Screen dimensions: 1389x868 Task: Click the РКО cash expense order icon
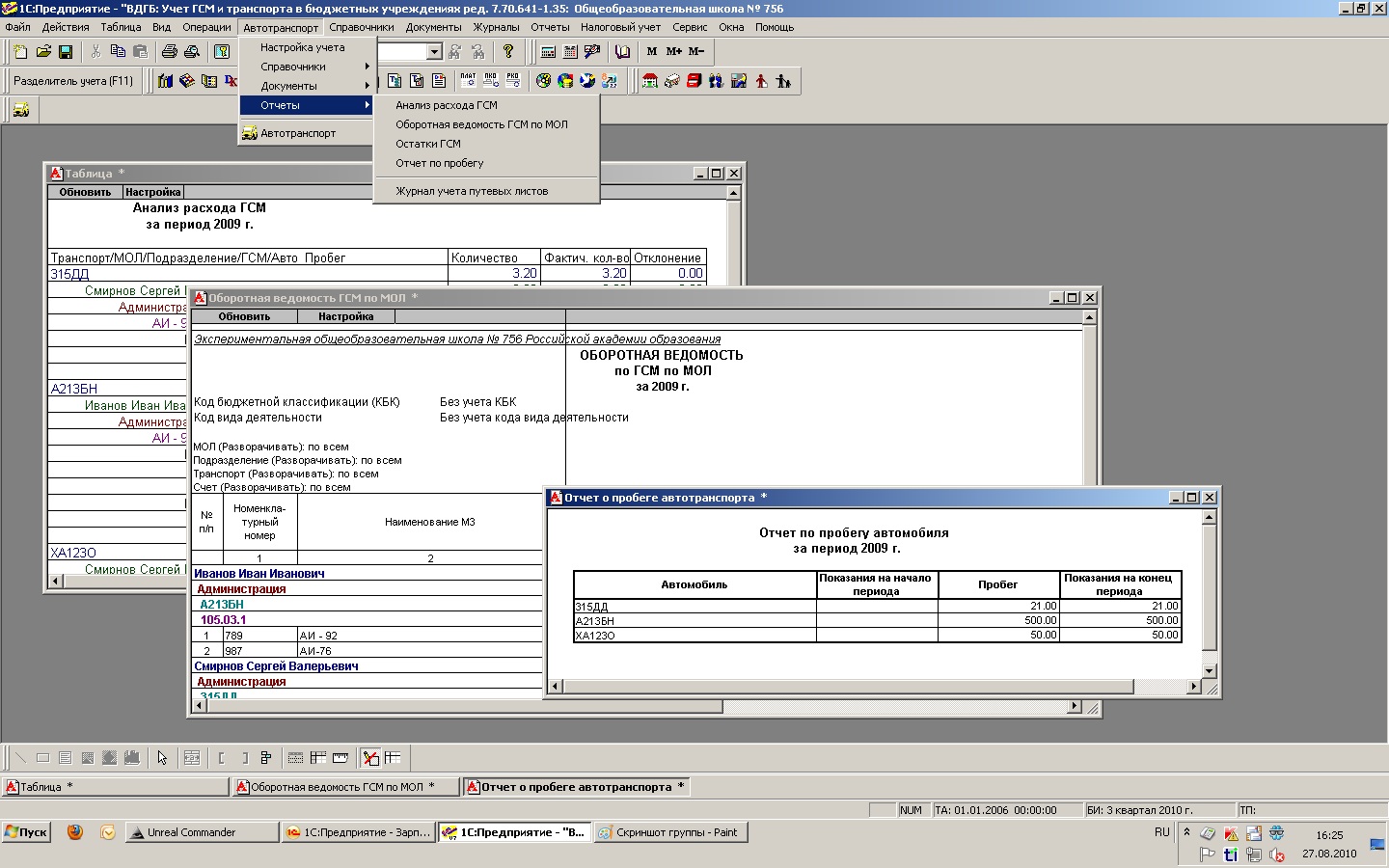(x=512, y=81)
